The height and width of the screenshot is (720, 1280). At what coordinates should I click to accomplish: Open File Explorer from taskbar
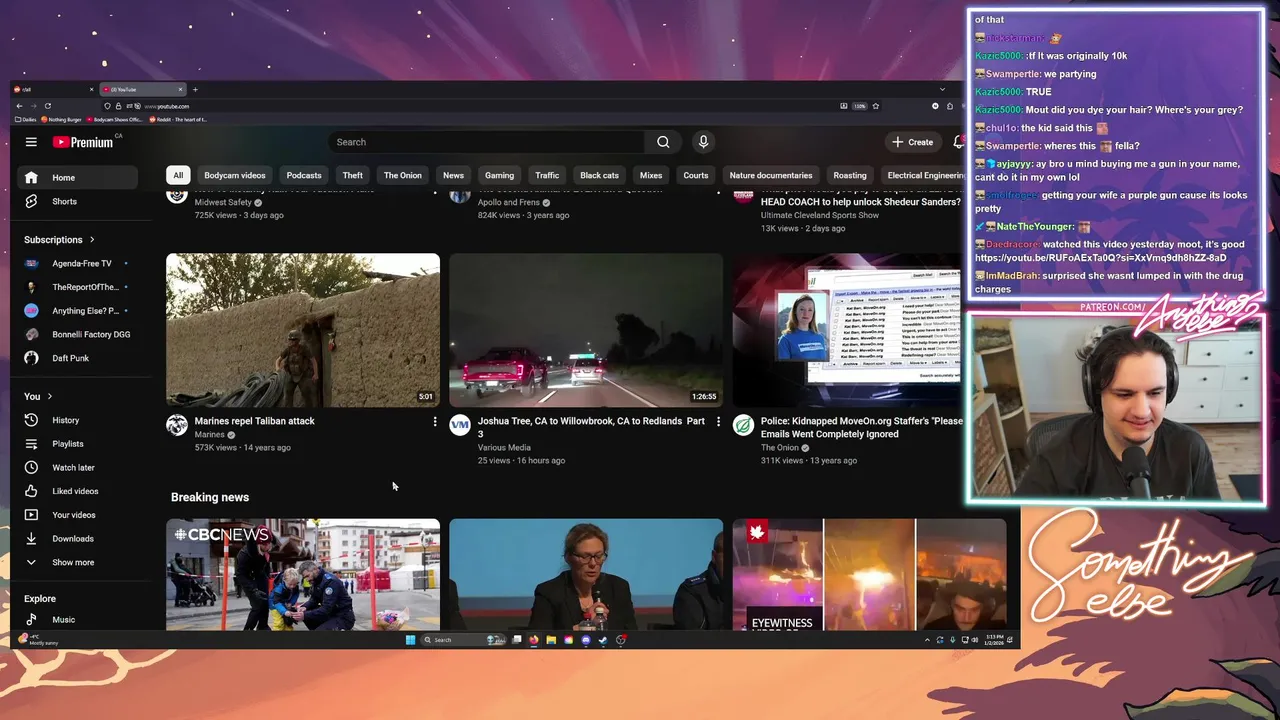point(551,640)
